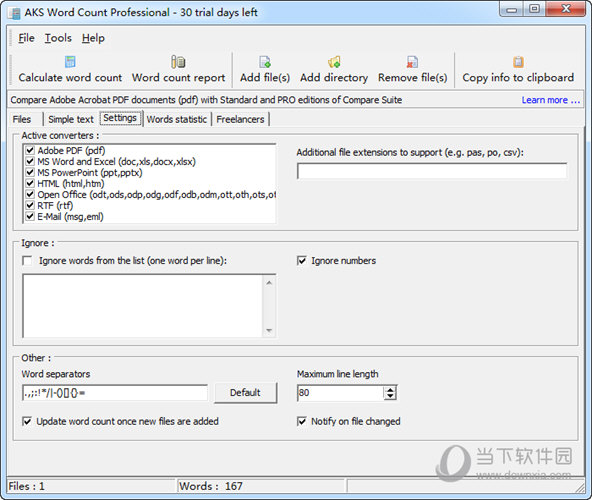Screen dimensions: 592x500
Task: Open the Words statistic tab
Action: pyautogui.click(x=177, y=119)
